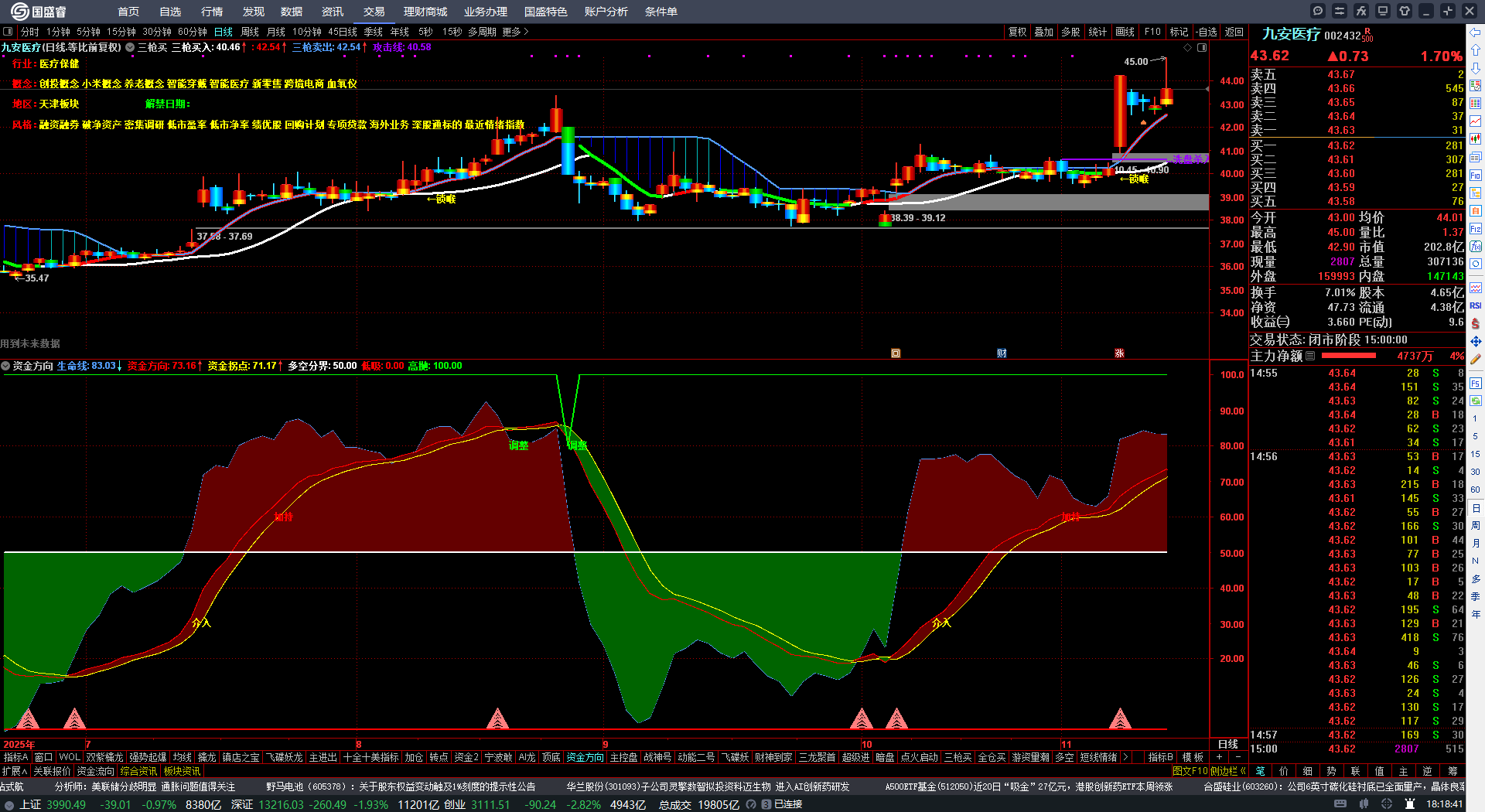Click the RSI indicator sidebar icon
1485x812 pixels.
pos(1476,305)
